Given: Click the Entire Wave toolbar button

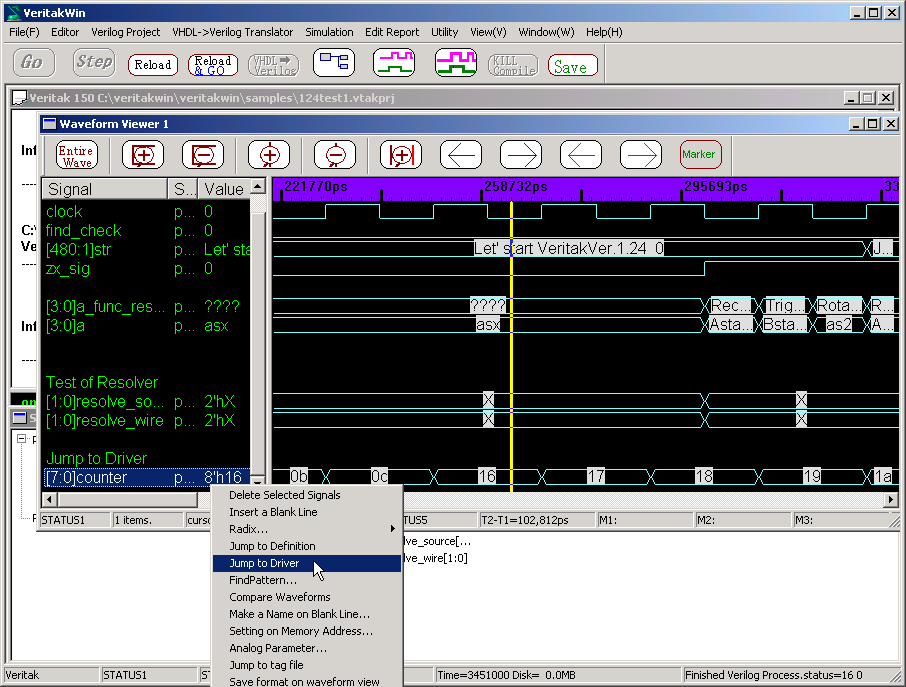Looking at the screenshot, I should click(77, 155).
